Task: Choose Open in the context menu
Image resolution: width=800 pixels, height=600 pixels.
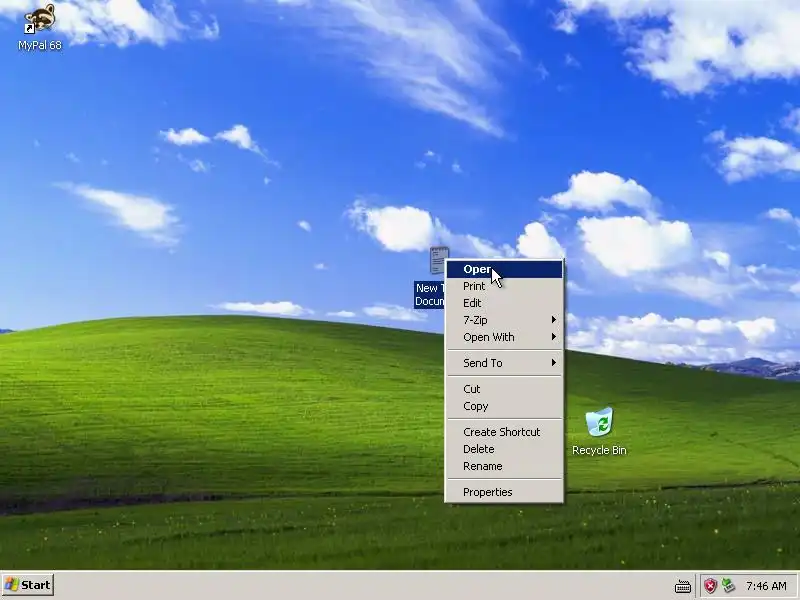Action: coord(505,269)
